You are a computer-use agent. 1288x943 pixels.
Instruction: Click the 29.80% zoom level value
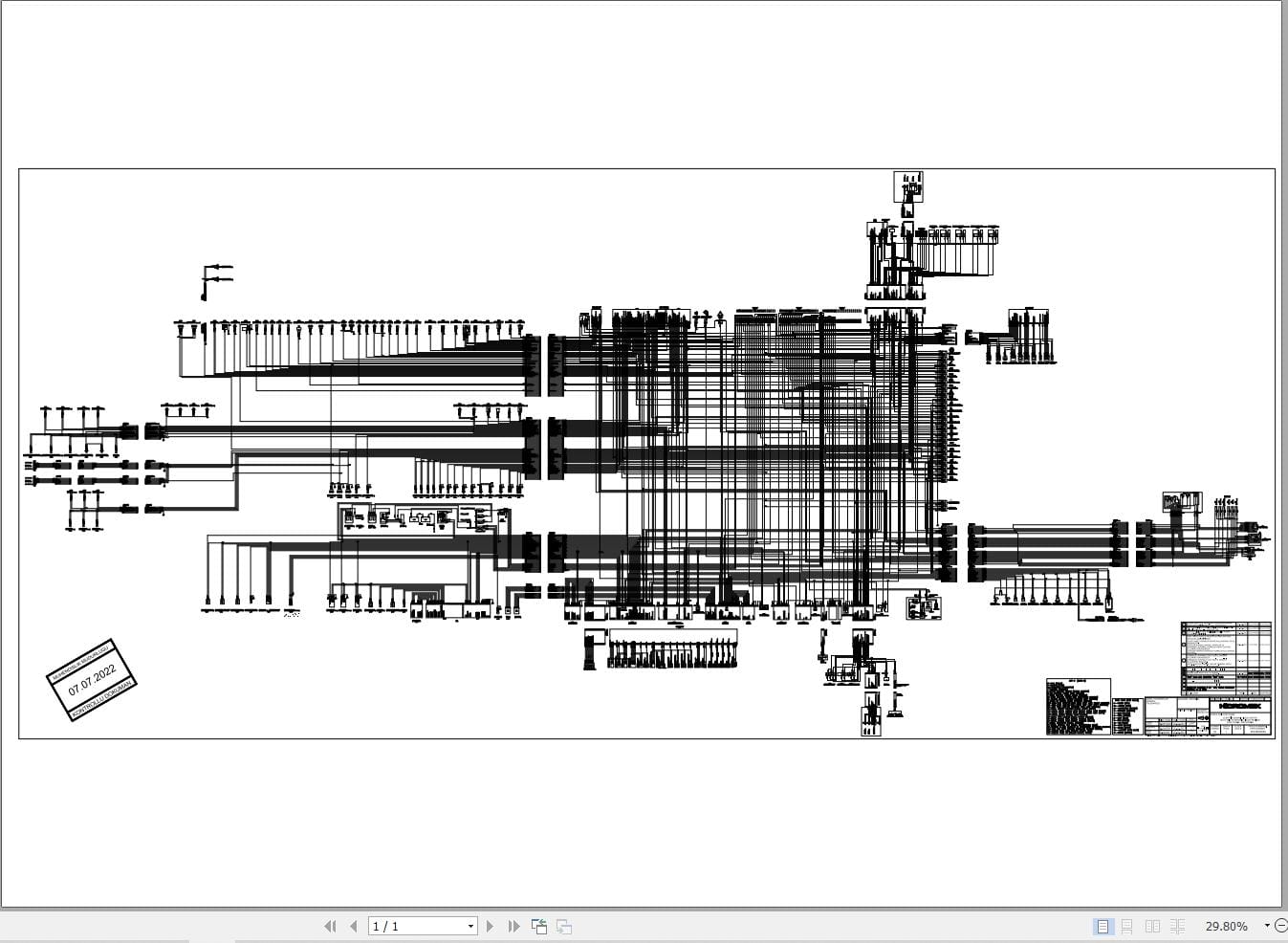tap(1227, 926)
